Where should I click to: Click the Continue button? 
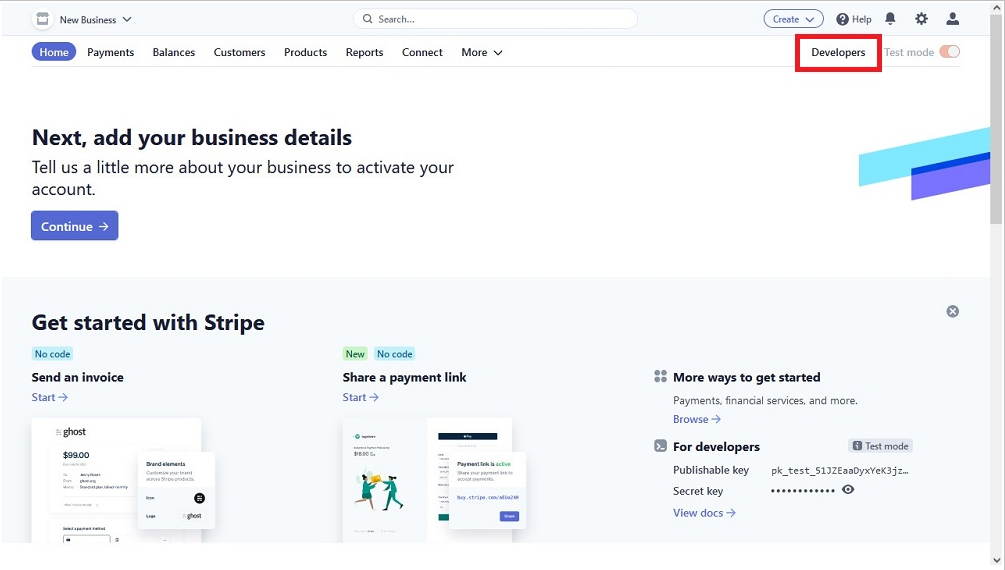(74, 226)
